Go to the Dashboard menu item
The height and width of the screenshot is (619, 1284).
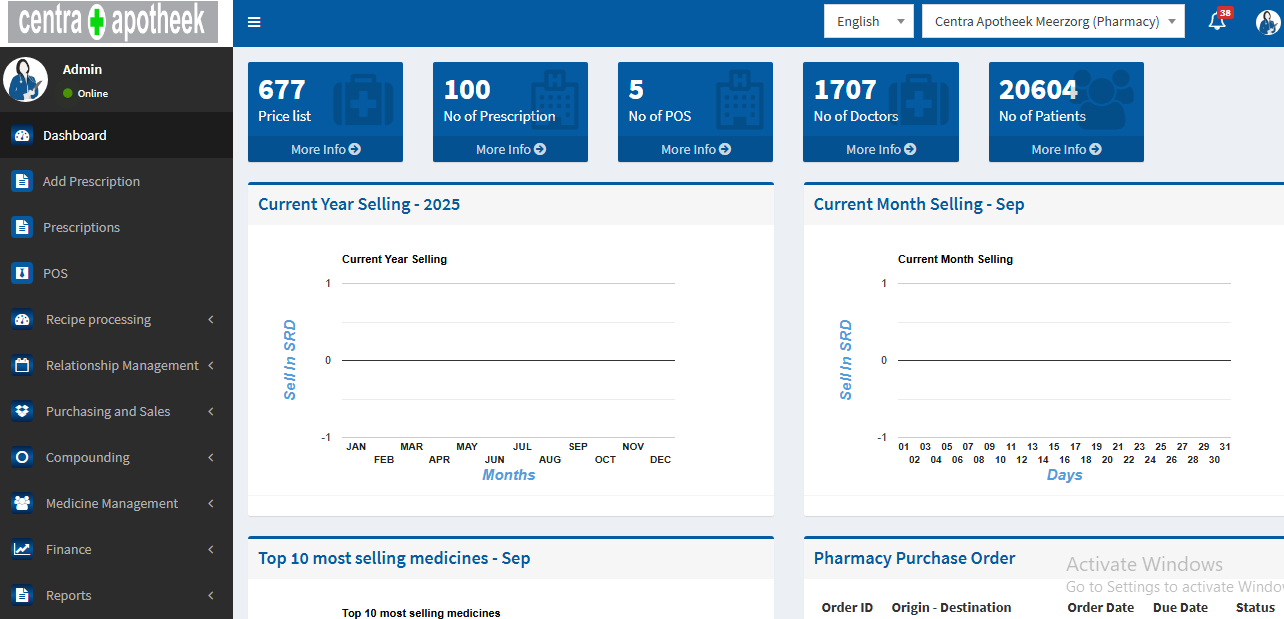point(74,135)
